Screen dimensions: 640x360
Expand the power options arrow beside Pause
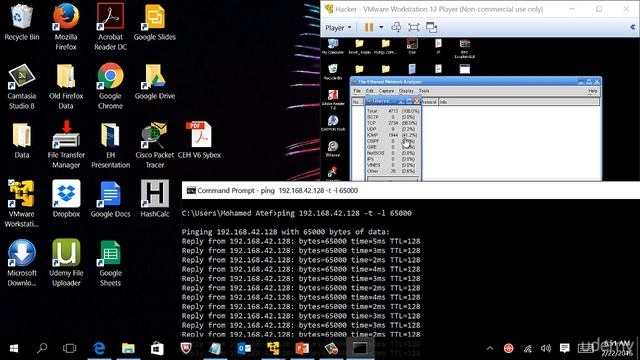point(381,27)
